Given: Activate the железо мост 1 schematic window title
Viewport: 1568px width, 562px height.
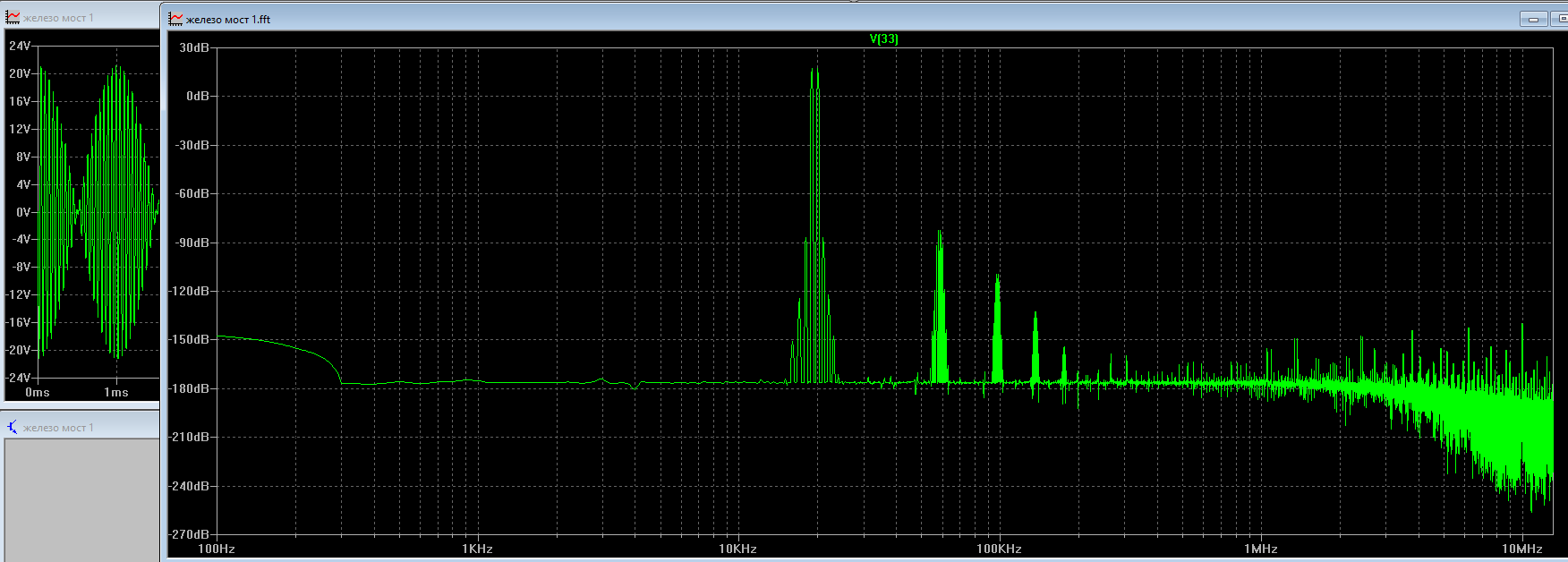Looking at the screenshot, I should coord(58,428).
